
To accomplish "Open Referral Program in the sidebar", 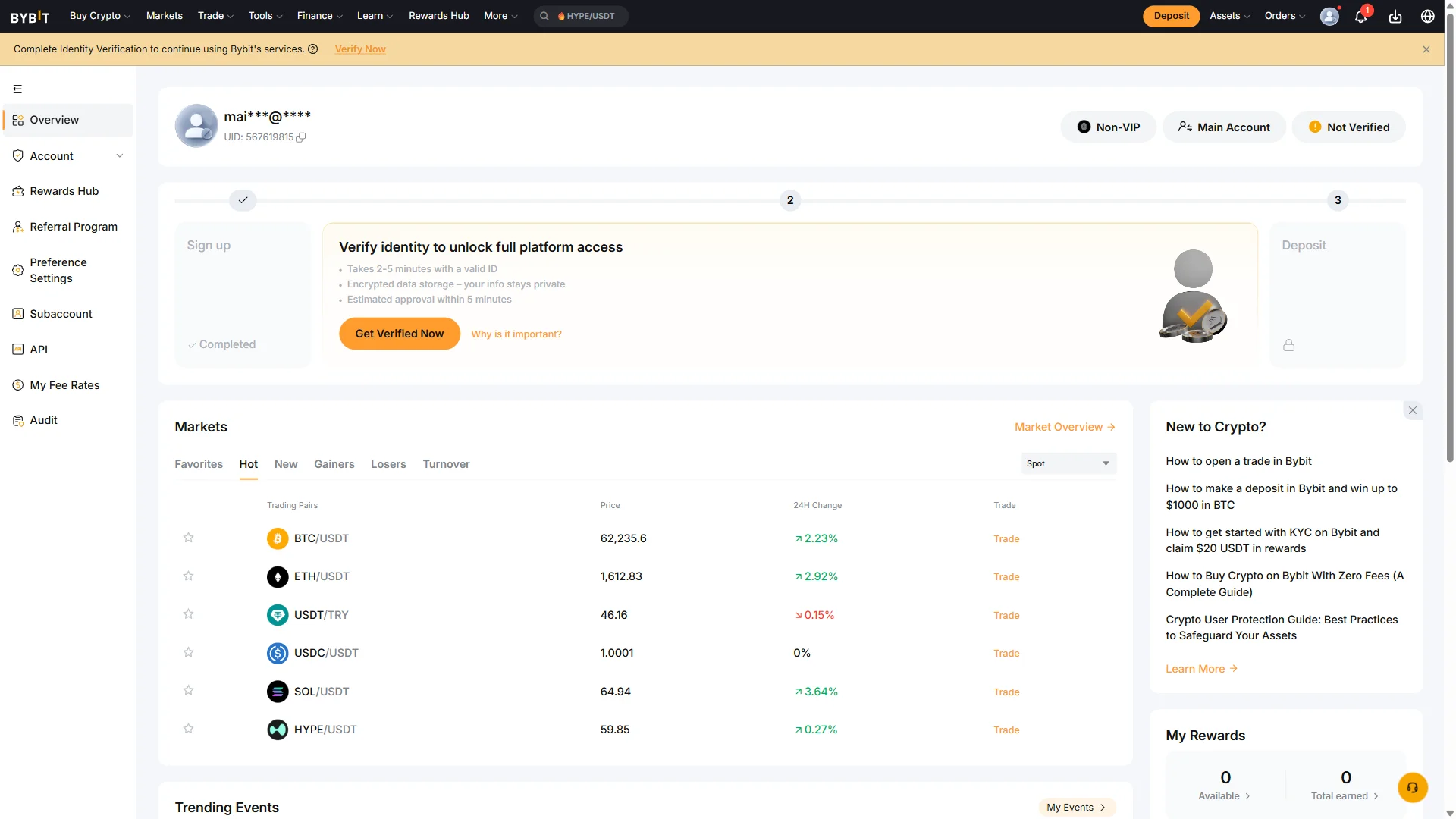I will (68, 227).
